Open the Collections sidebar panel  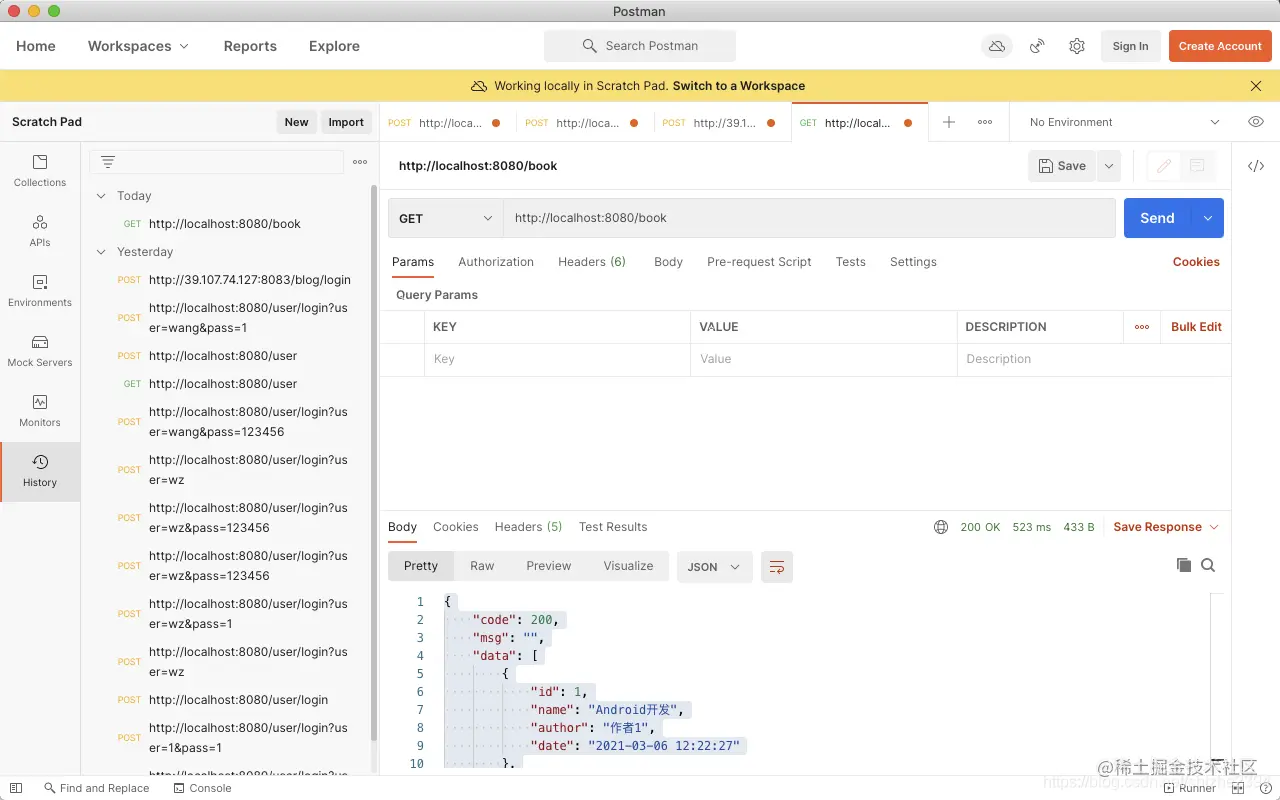40,171
